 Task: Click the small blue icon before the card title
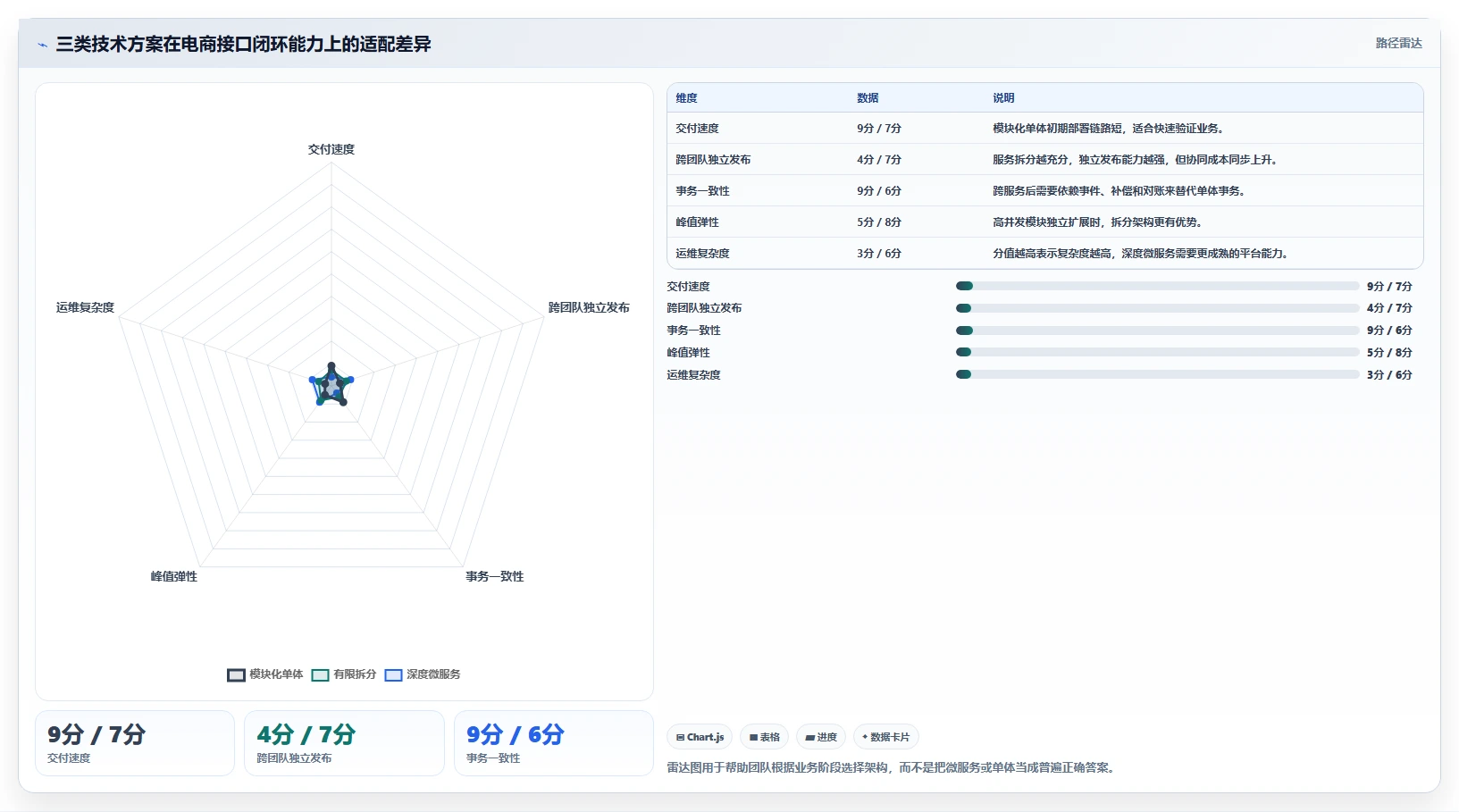click(x=42, y=45)
